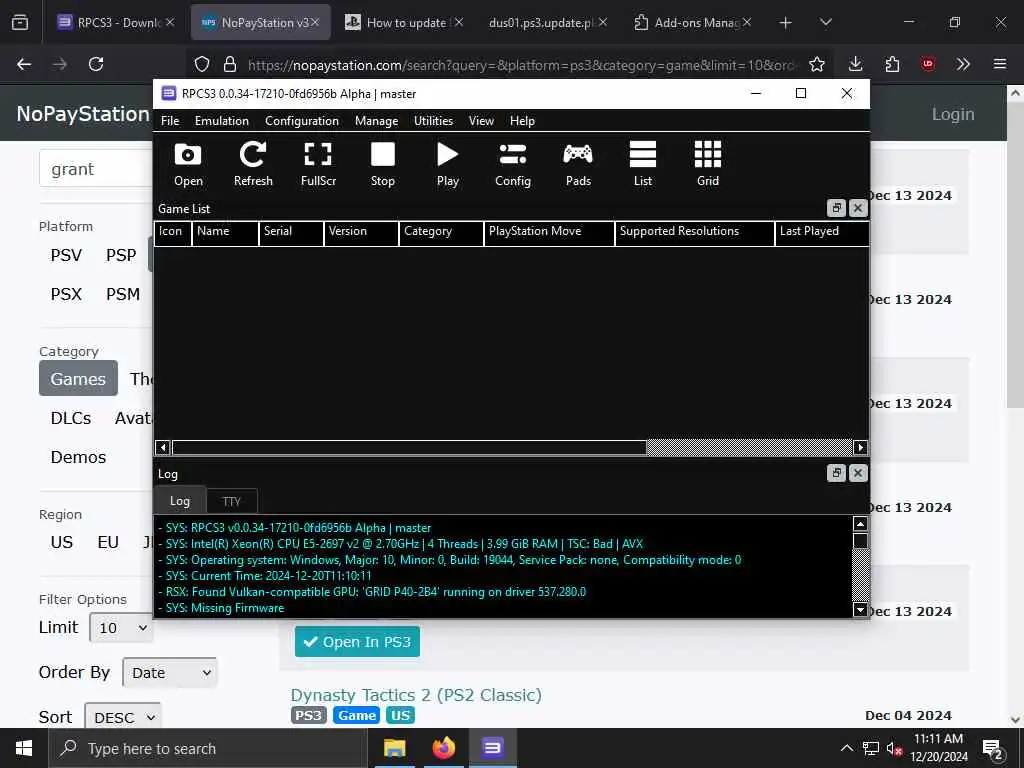Click the game list right scroll arrow
The image size is (1024, 768).
tap(860, 447)
